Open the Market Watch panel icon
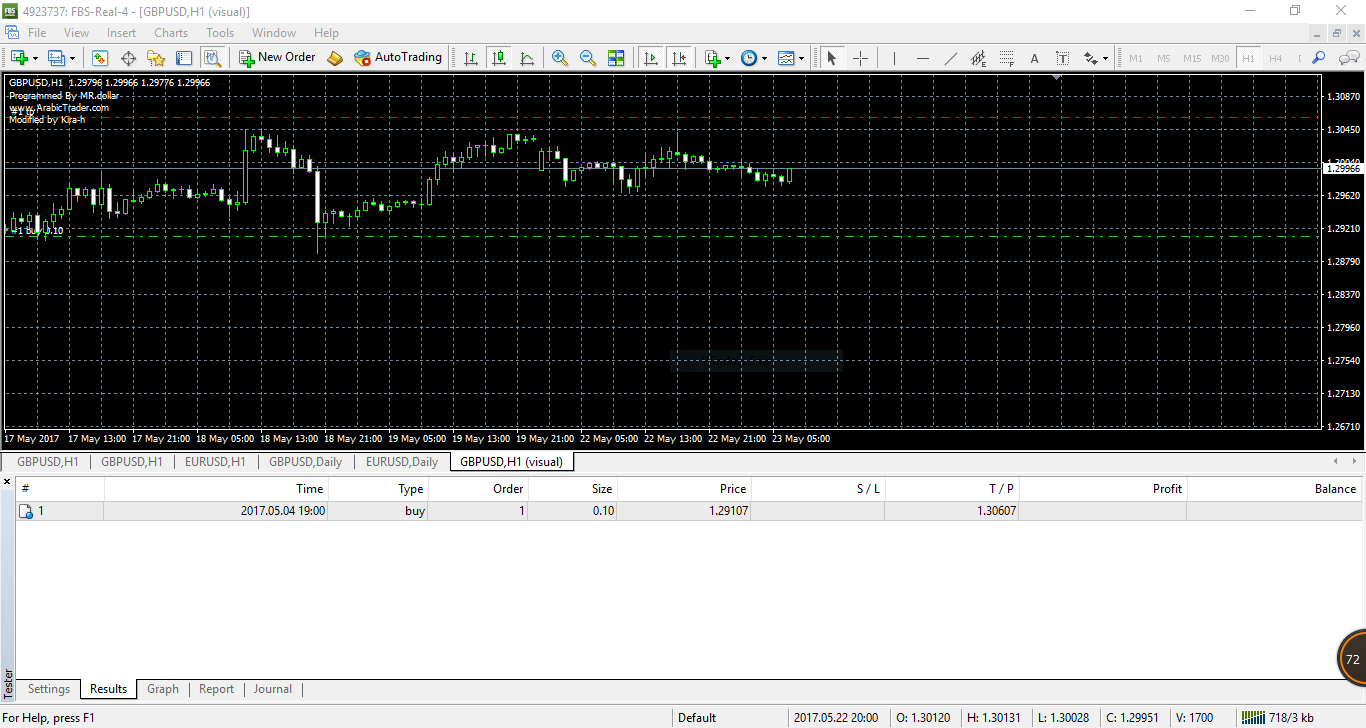Image resolution: width=1366 pixels, height=728 pixels. click(100, 58)
